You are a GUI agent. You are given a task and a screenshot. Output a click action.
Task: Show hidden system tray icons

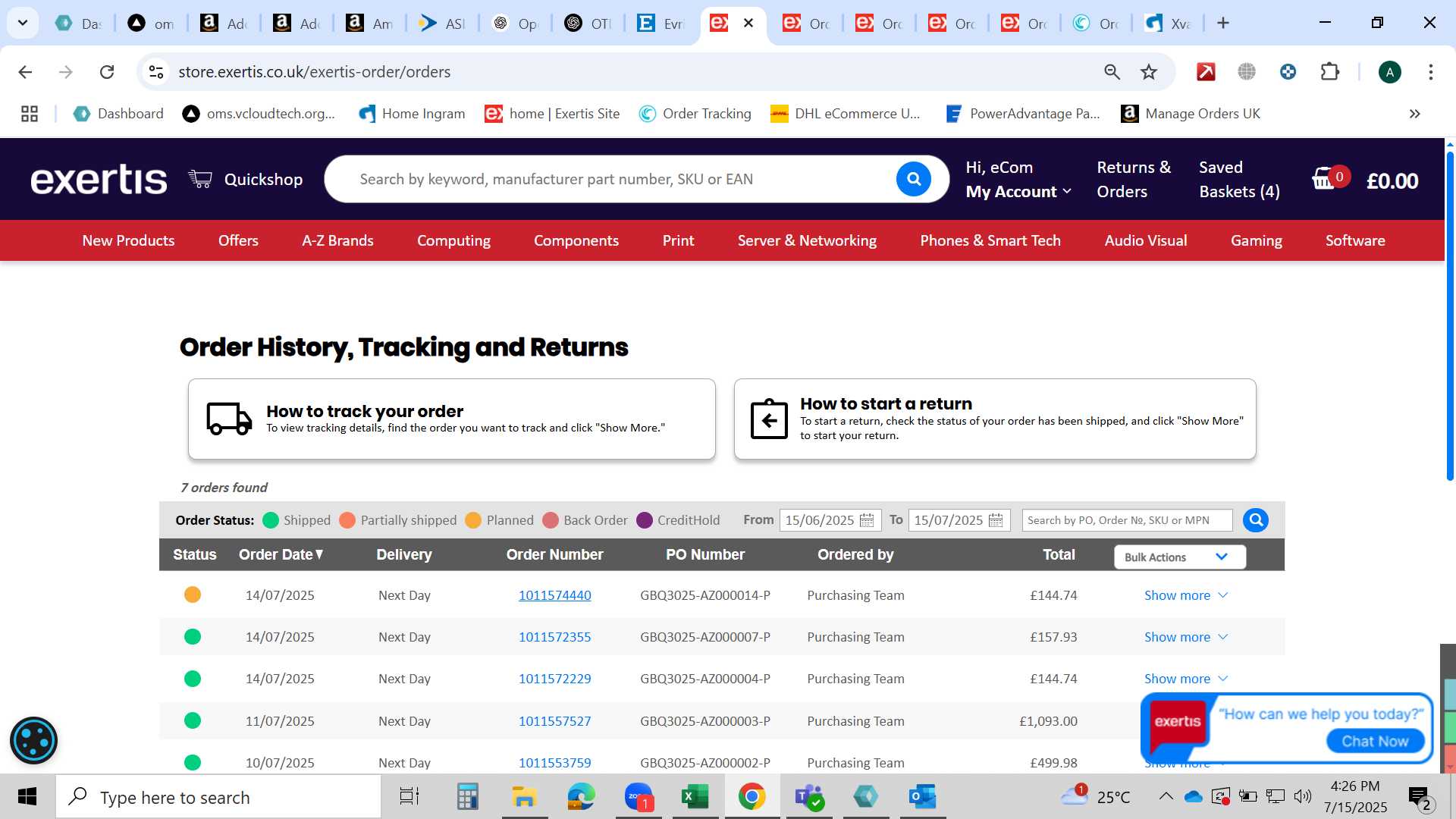click(1166, 796)
